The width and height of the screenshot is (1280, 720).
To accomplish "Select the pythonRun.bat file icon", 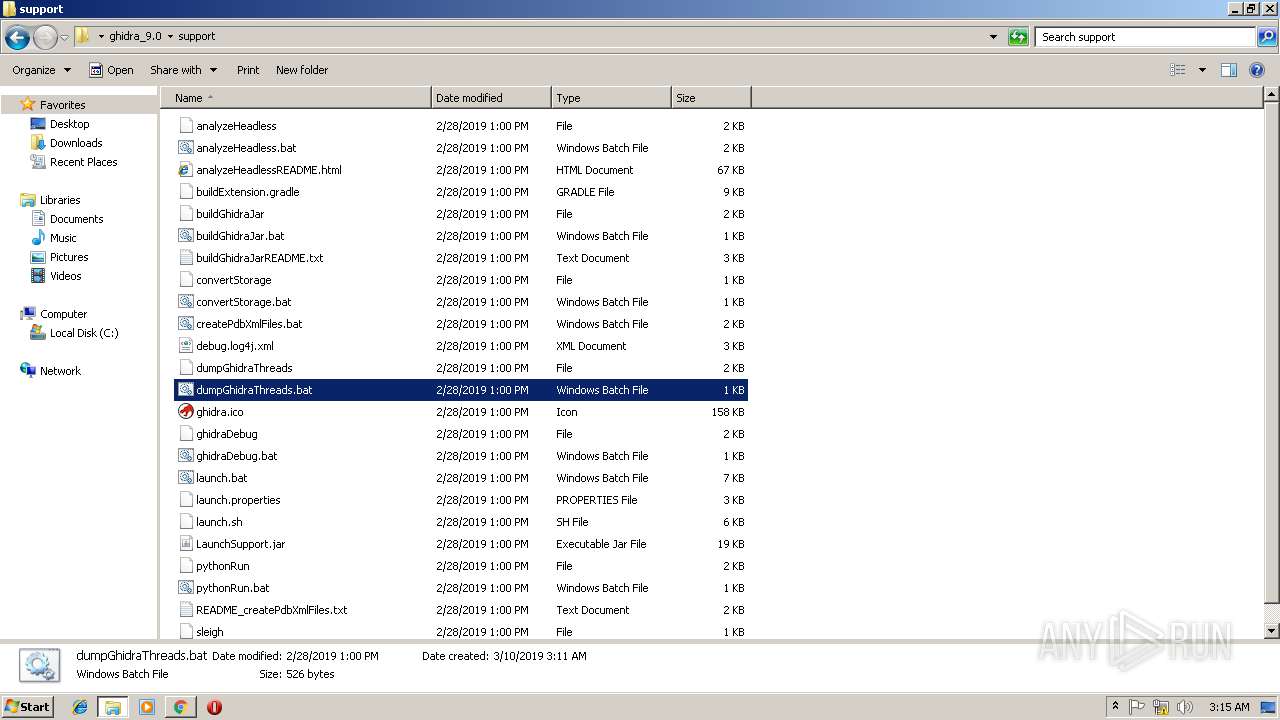I will tap(185, 588).
